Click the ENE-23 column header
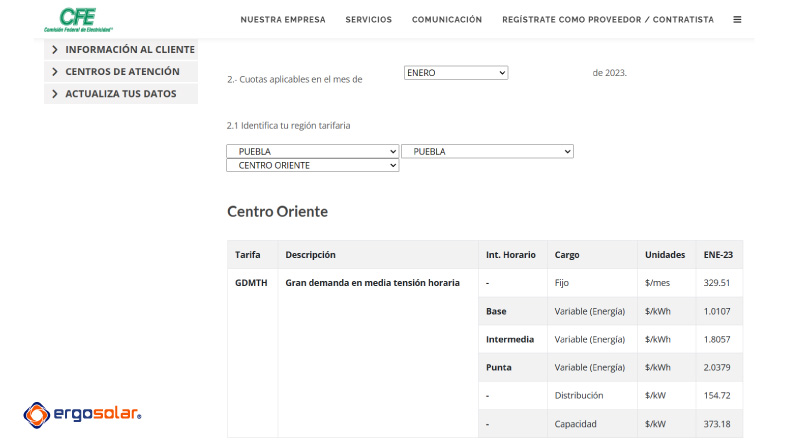The width and height of the screenshot is (800, 448). pos(718,255)
